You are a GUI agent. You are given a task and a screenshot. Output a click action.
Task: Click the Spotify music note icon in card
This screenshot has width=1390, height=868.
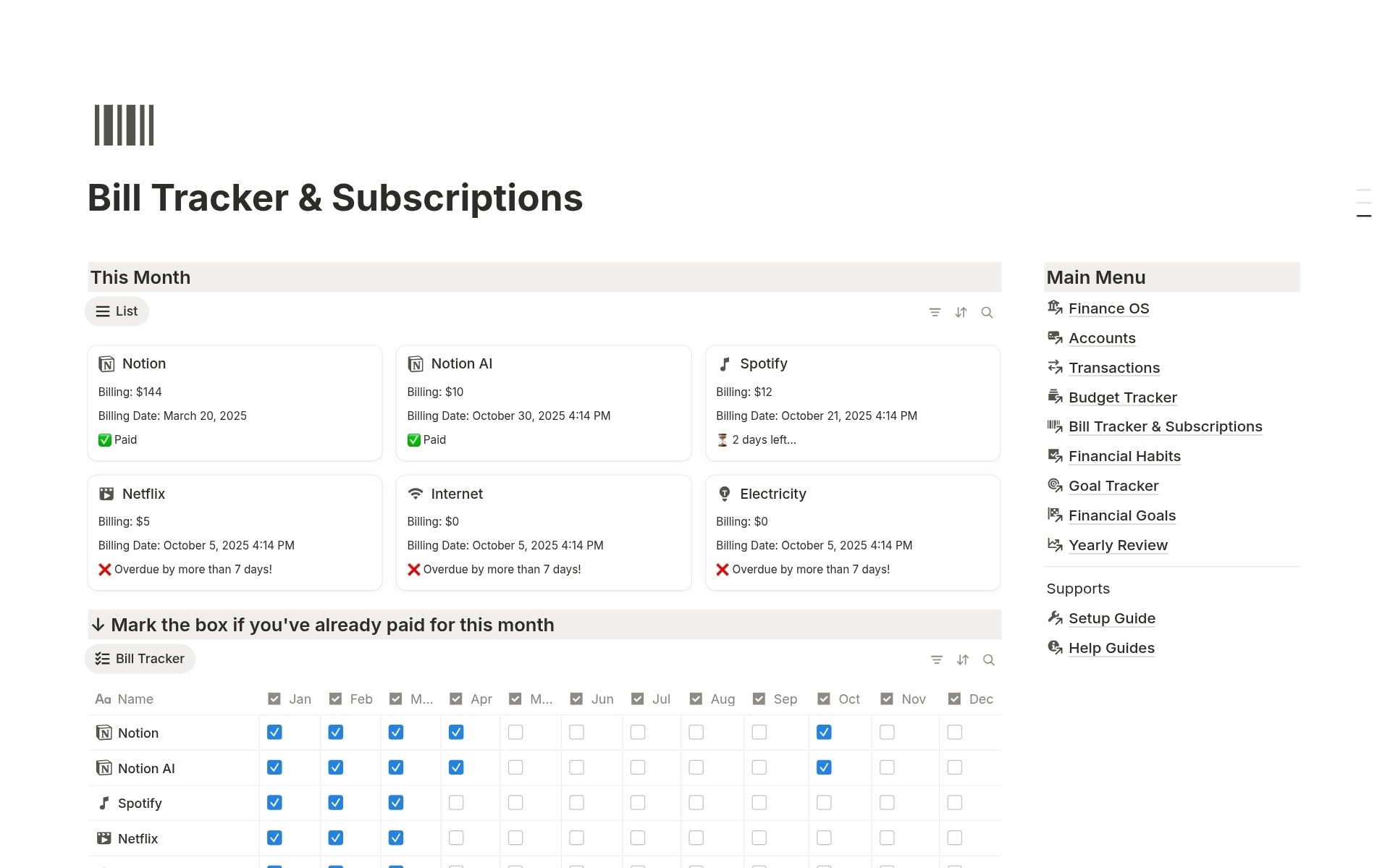tap(724, 364)
